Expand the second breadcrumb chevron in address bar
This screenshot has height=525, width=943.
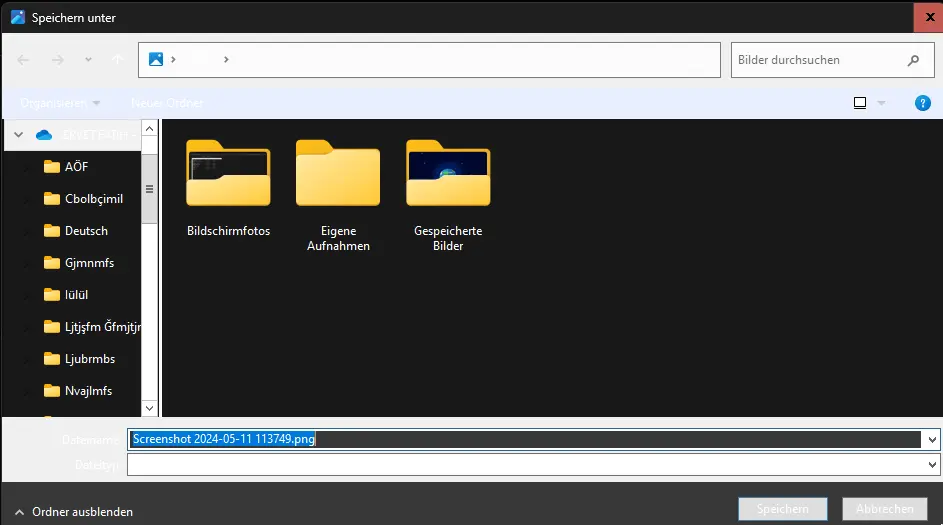pos(226,59)
